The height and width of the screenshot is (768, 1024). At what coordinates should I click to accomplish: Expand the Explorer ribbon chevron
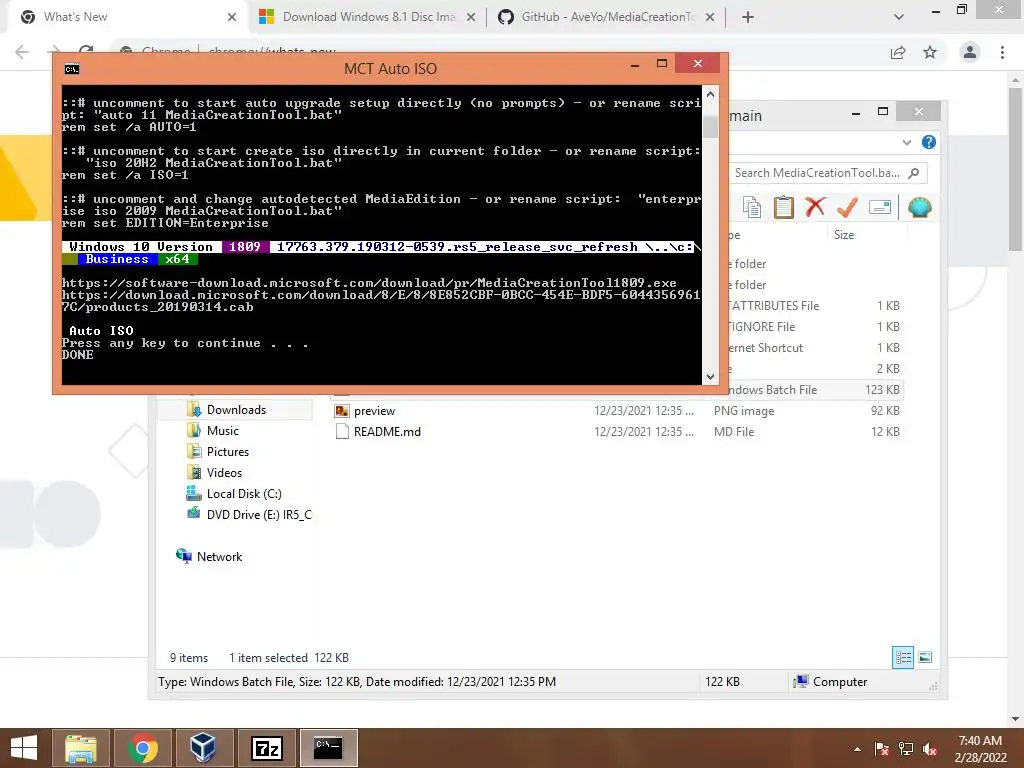pyautogui.click(x=906, y=142)
